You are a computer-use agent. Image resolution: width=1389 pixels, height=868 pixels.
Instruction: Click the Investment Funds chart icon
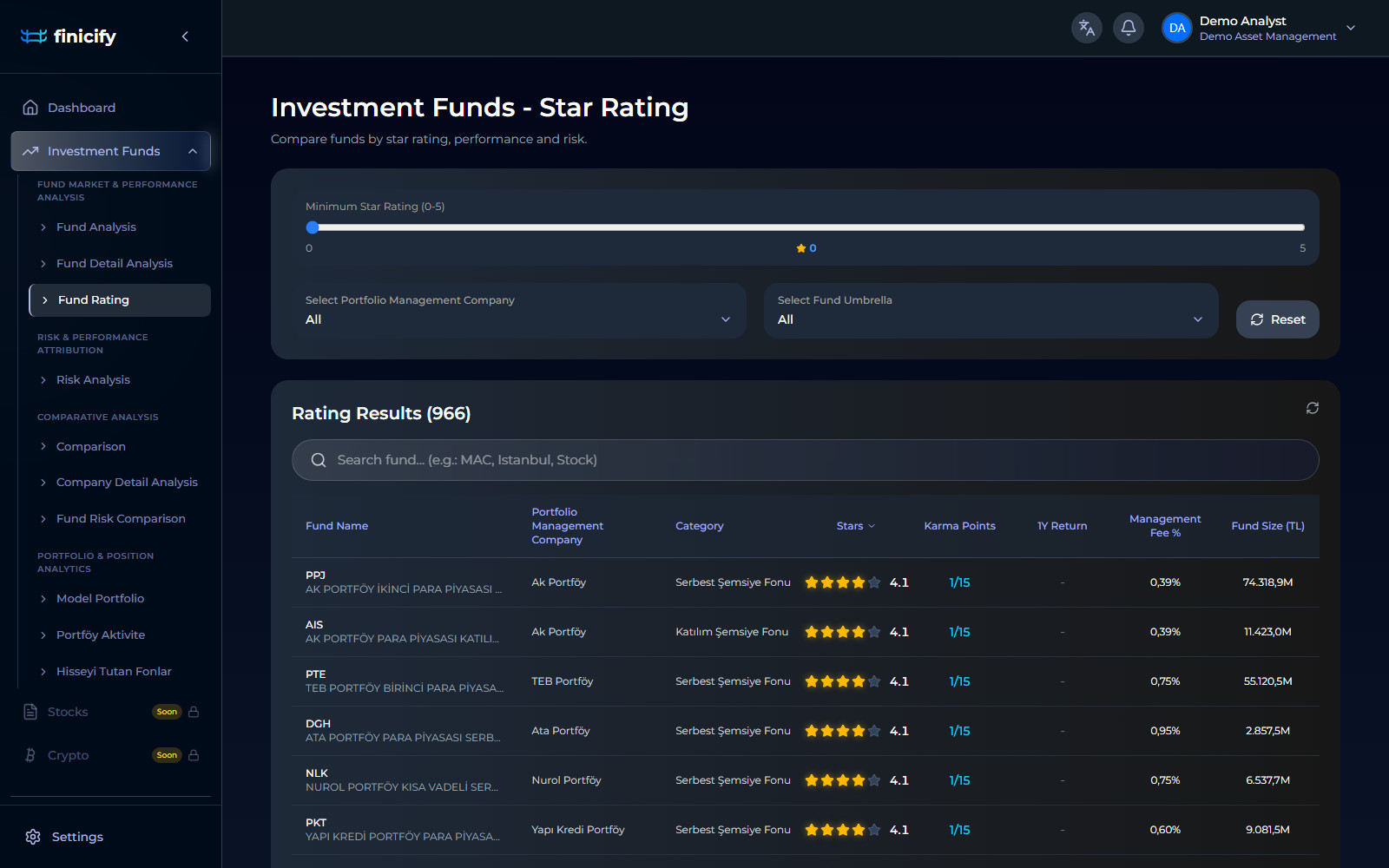(x=30, y=151)
